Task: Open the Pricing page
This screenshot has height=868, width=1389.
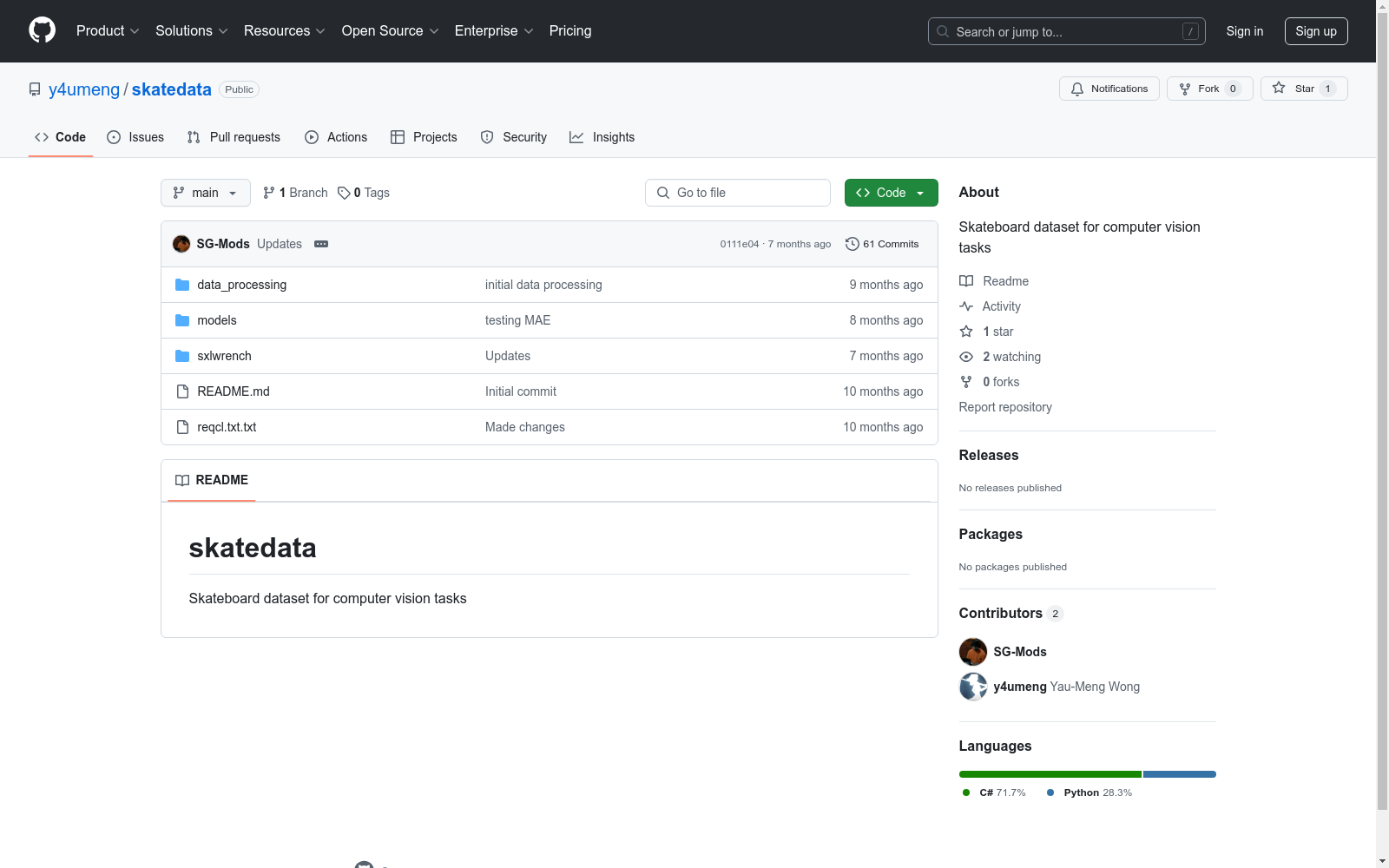Action: tap(570, 31)
